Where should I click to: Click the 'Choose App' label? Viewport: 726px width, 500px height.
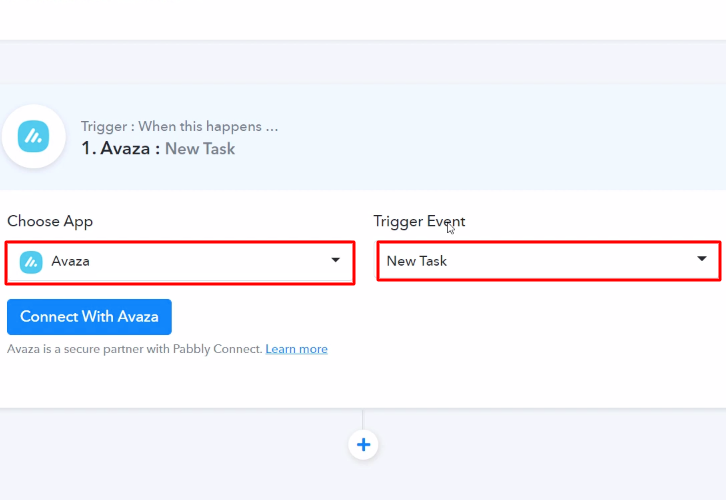(50, 221)
